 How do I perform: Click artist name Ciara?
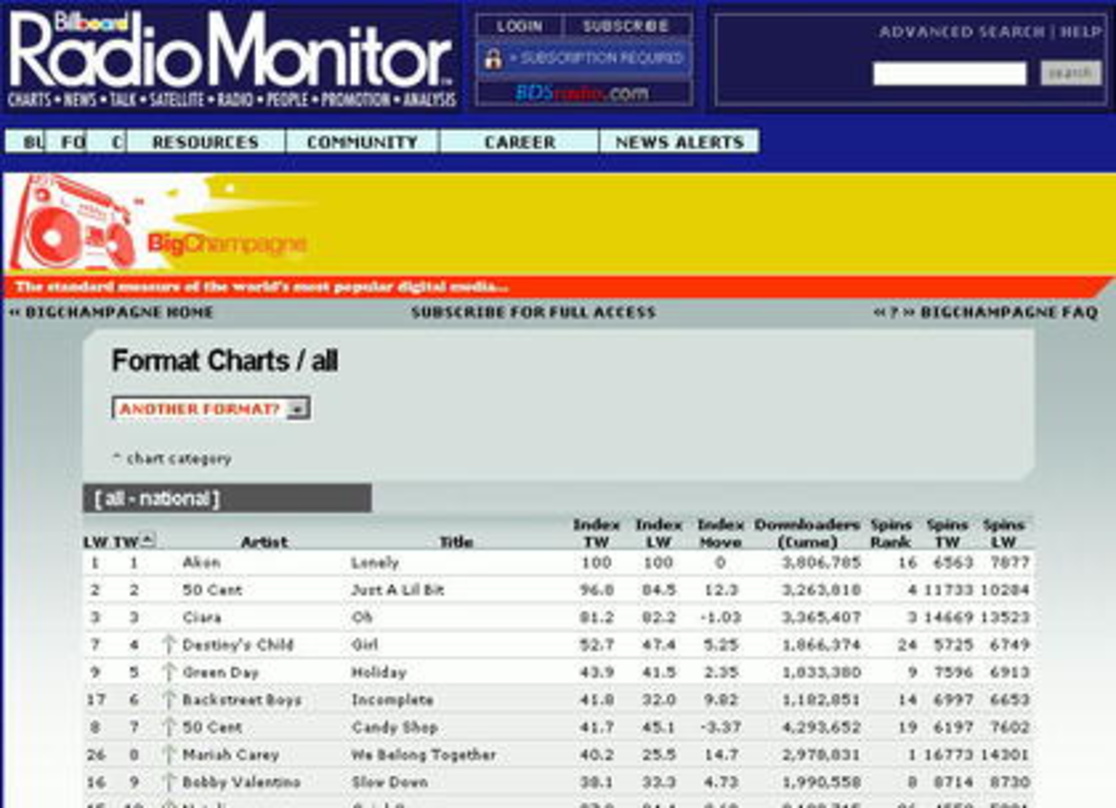[202, 617]
